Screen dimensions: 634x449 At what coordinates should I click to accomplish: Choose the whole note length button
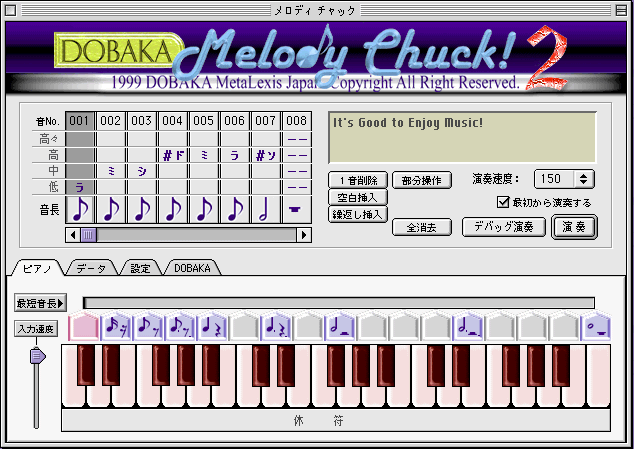point(595,327)
